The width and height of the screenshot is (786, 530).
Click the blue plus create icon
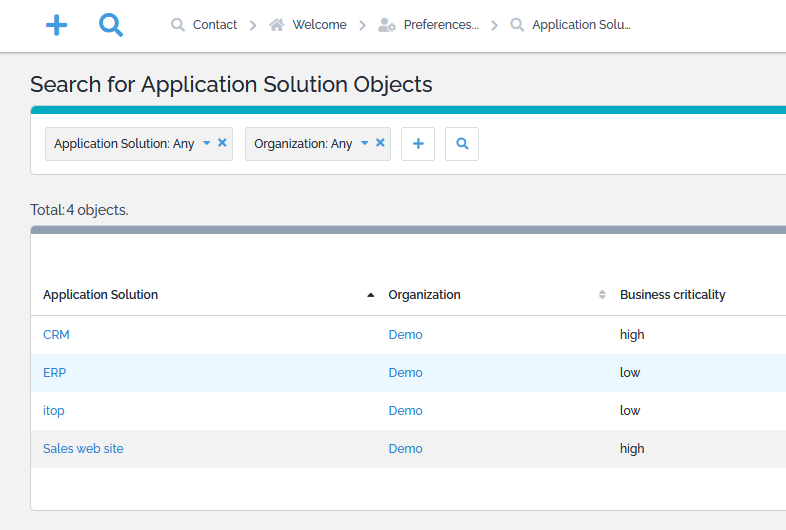[x=57, y=25]
